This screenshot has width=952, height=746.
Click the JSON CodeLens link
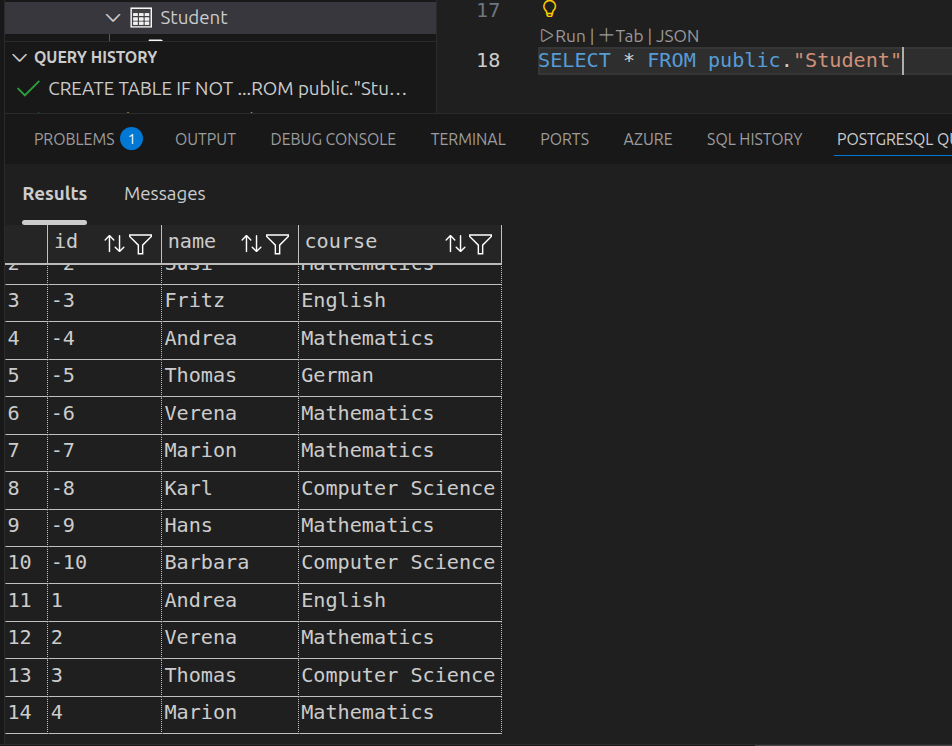(x=677, y=36)
